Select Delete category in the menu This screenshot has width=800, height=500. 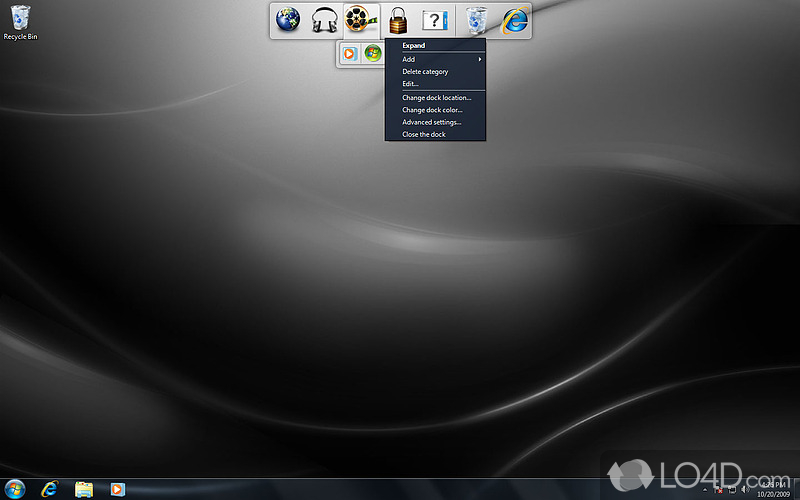coord(425,72)
